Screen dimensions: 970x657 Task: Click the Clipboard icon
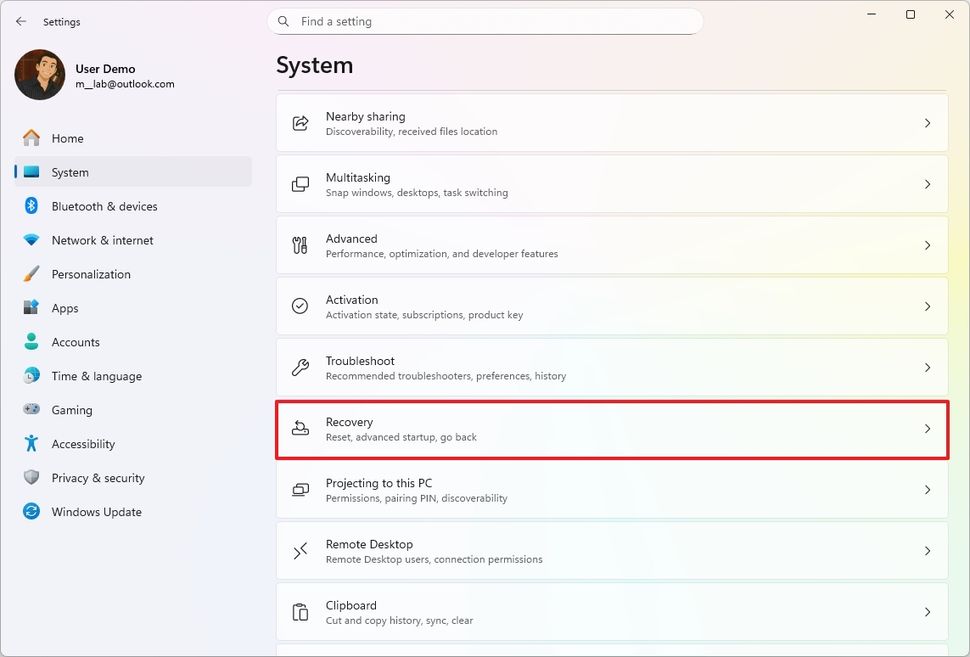tap(300, 612)
